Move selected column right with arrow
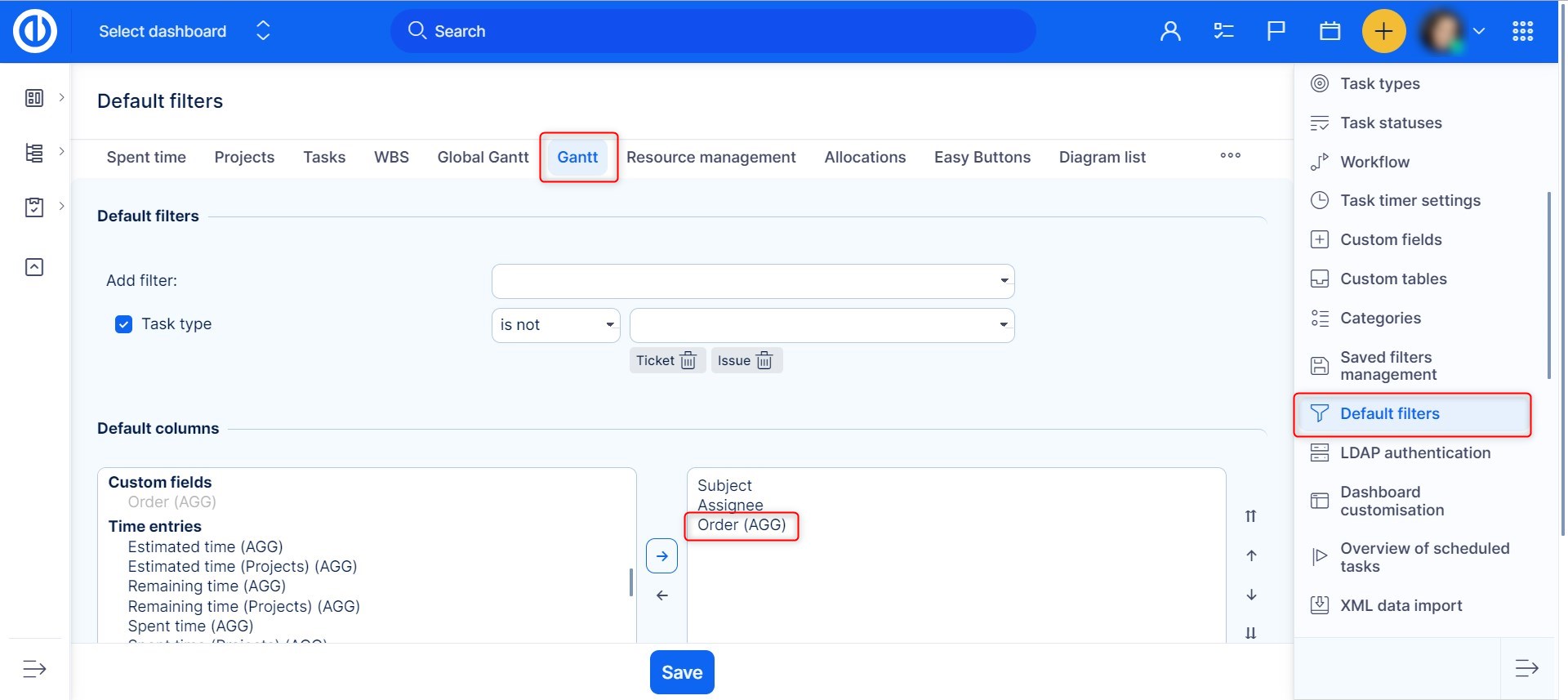Viewport: 1568px width, 700px height. [x=661, y=556]
